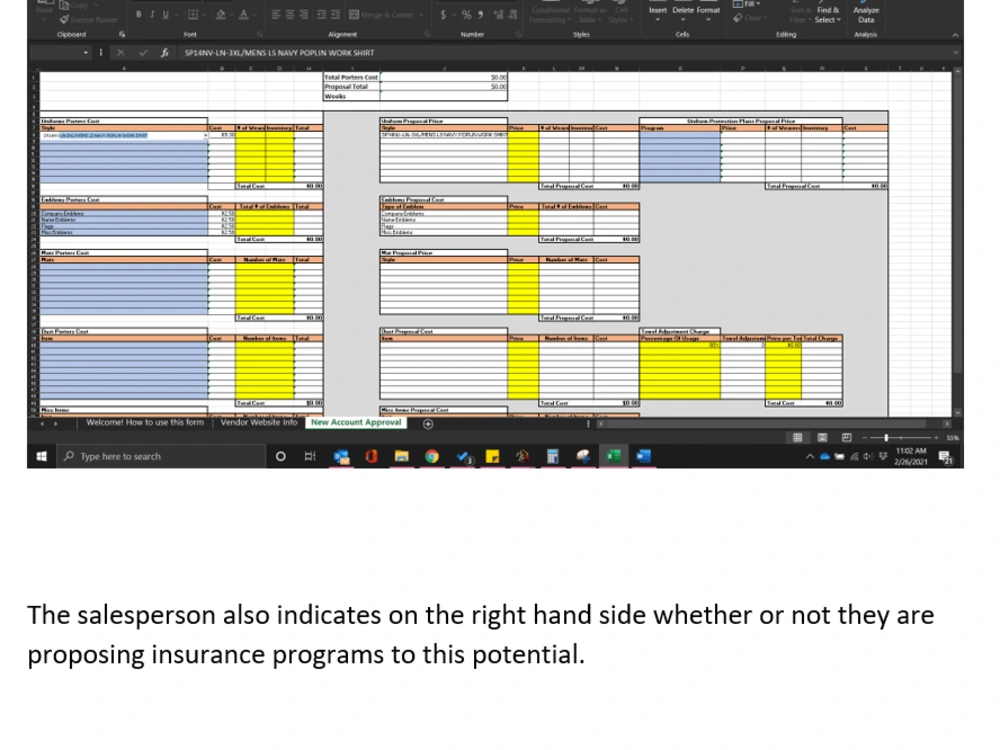The height and width of the screenshot is (750, 1000).
Task: Open Conditional Formatting dropdown
Action: (550, 14)
